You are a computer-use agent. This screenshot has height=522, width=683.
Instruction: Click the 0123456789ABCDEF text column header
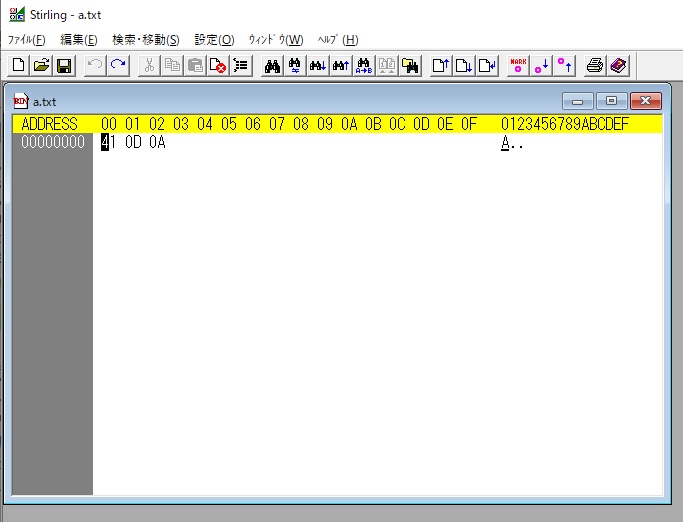coord(565,124)
